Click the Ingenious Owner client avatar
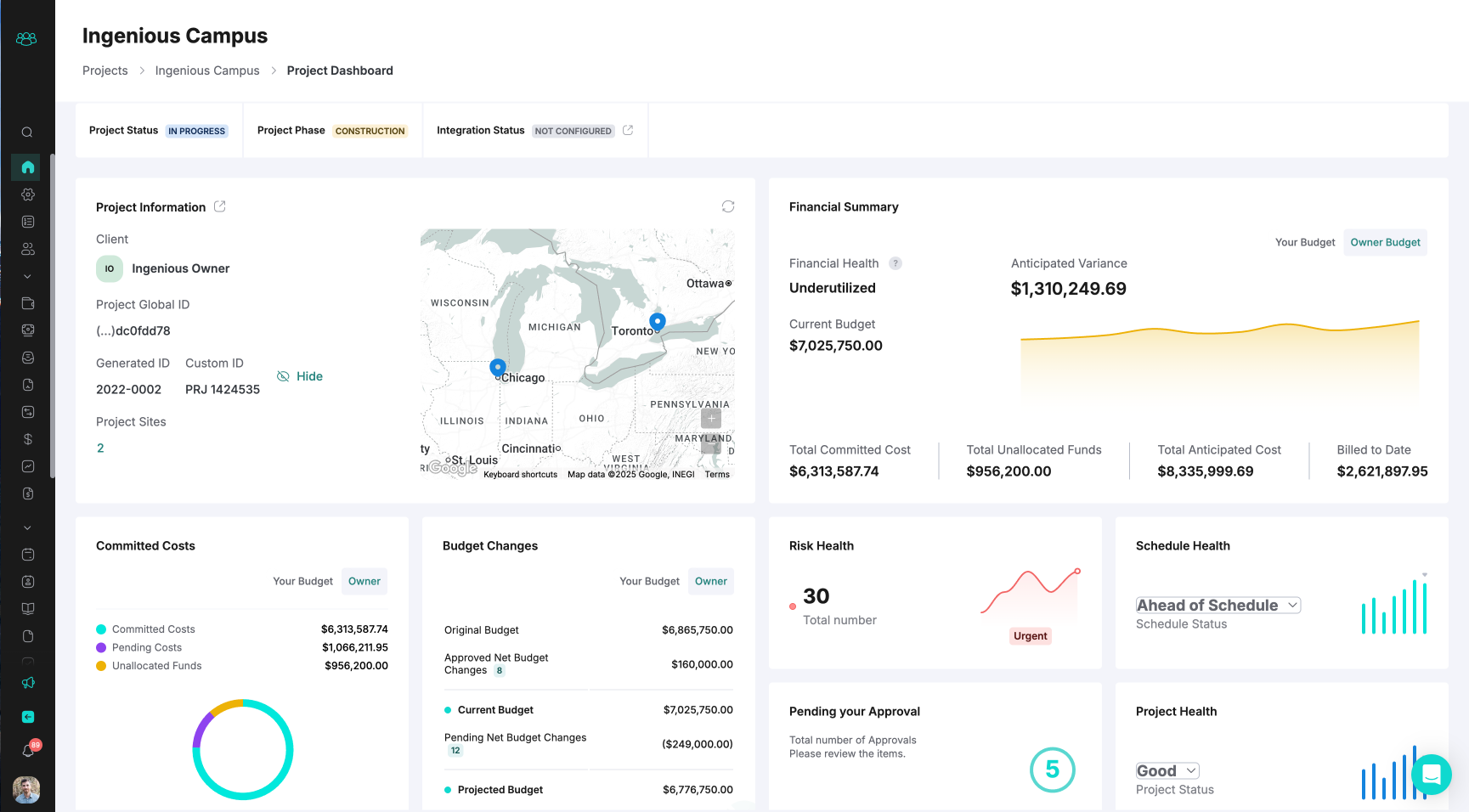Viewport: 1469px width, 812px height. click(x=110, y=268)
